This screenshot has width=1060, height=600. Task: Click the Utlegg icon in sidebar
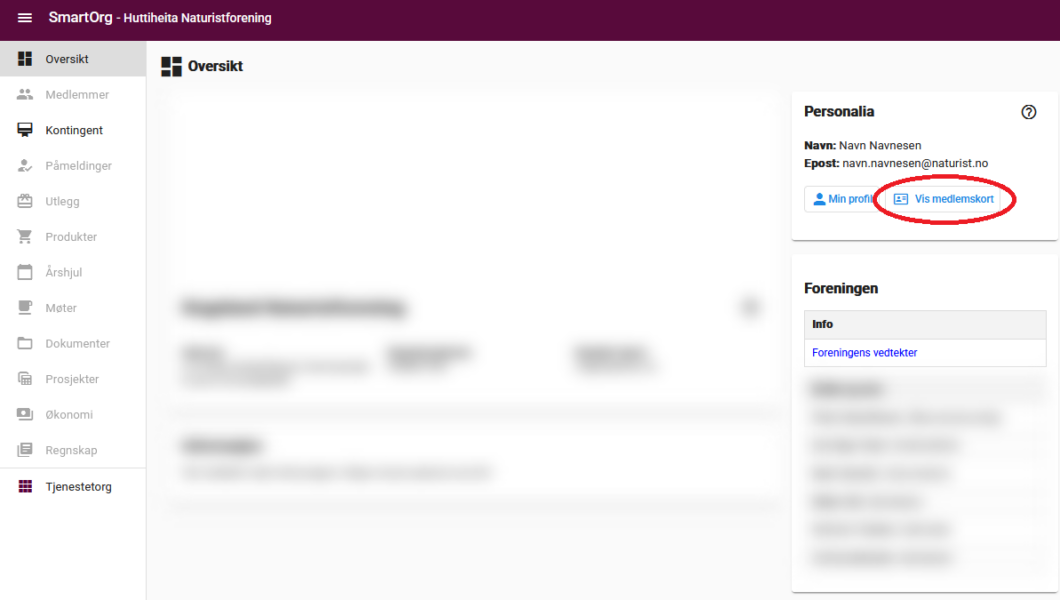25,201
